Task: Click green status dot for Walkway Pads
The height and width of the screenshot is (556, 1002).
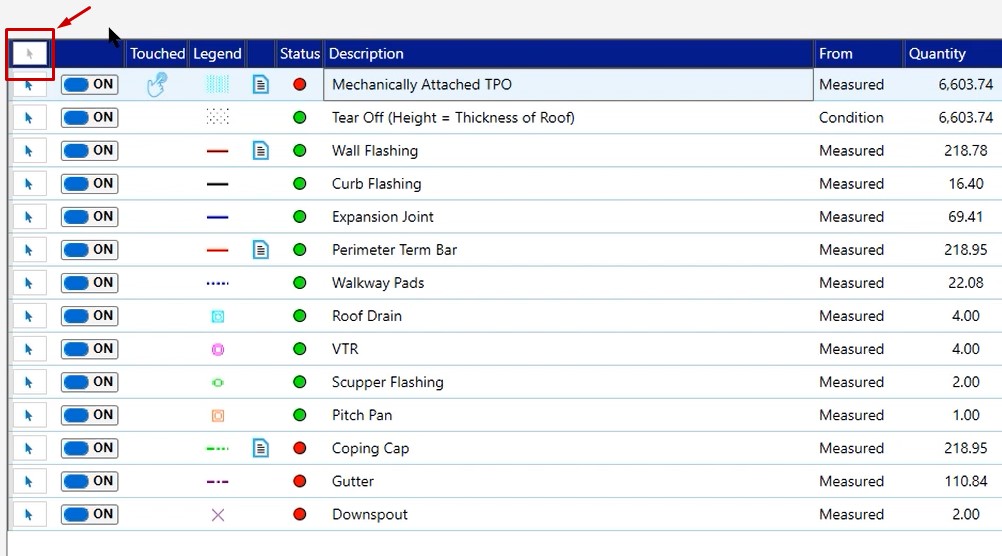Action: pos(299,283)
